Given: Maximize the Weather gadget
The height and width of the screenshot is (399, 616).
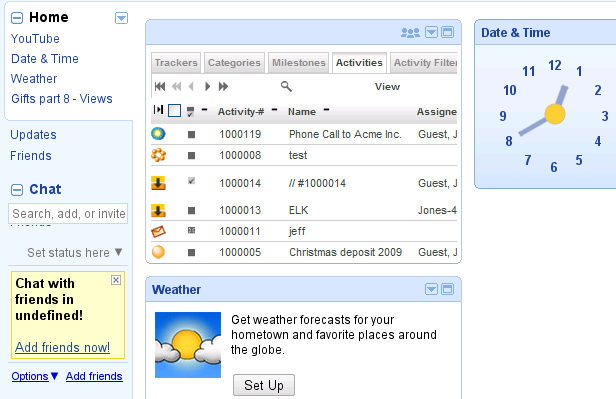Looking at the screenshot, I should coord(447,289).
